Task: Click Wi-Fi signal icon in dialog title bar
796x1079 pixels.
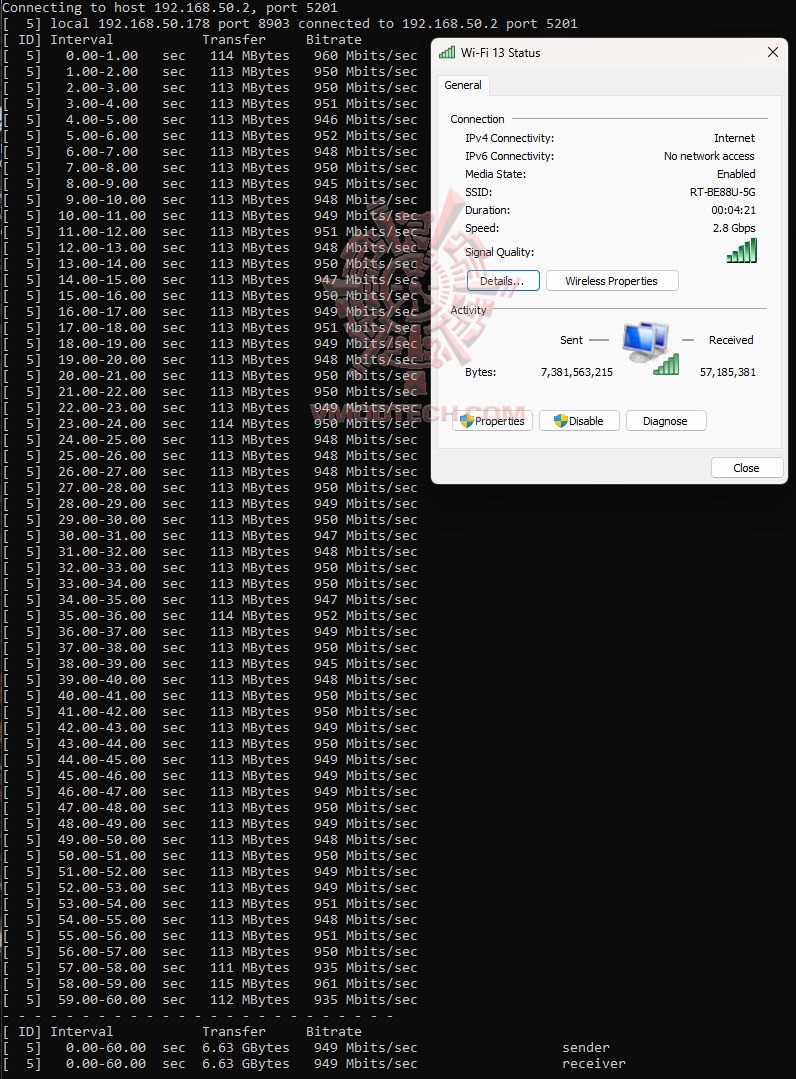Action: pos(447,52)
